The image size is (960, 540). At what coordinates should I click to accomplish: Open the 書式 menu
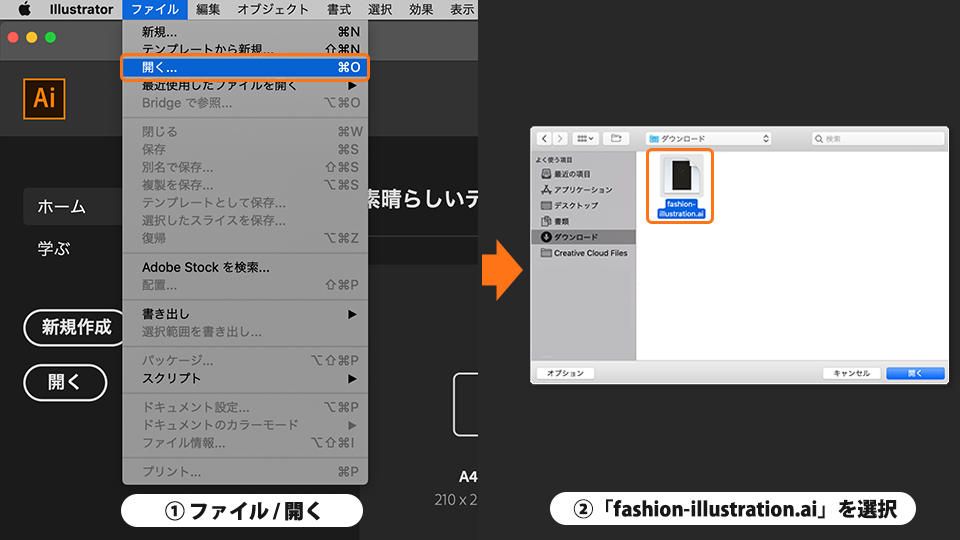coord(339,9)
